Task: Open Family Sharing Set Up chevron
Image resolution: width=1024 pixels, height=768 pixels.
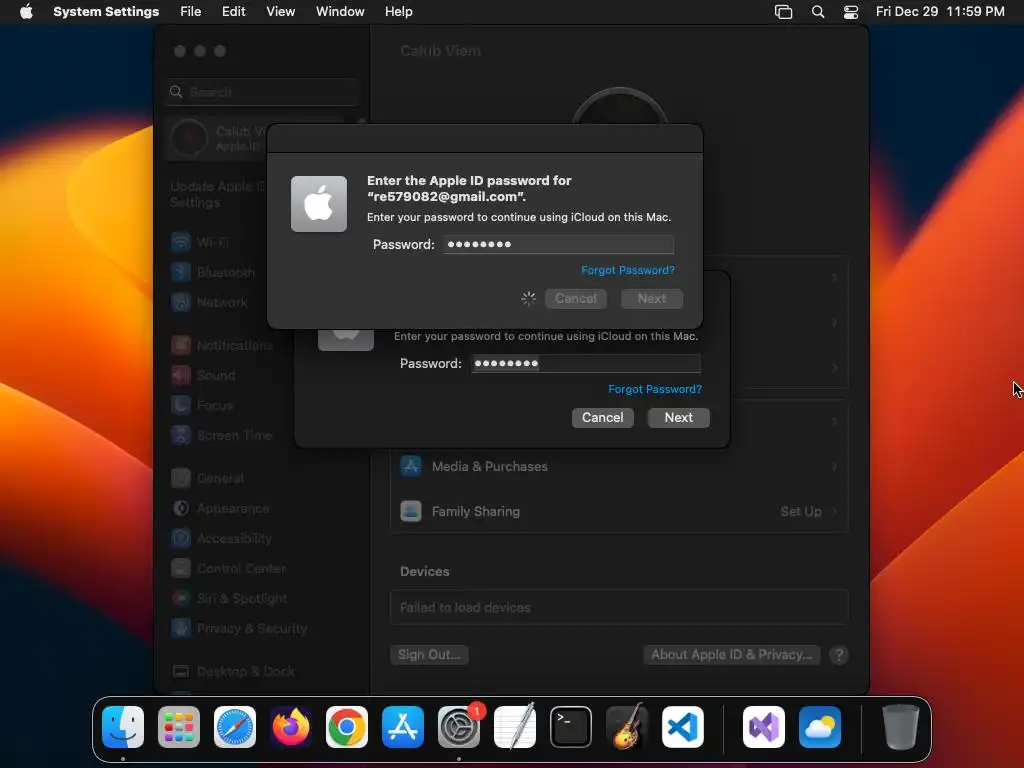Action: [x=834, y=511]
